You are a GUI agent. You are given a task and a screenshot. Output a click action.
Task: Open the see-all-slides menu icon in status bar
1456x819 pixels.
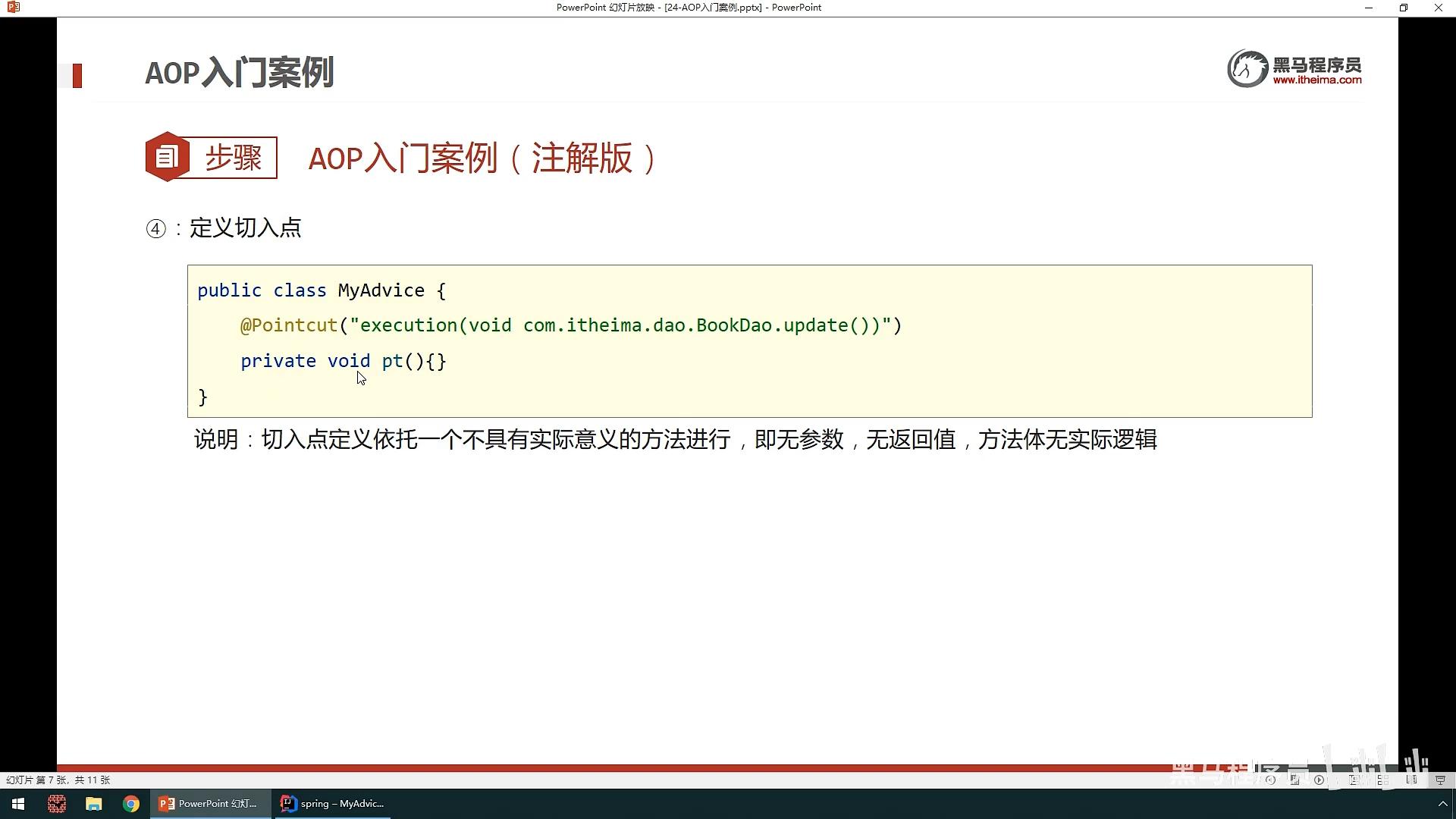click(1294, 780)
